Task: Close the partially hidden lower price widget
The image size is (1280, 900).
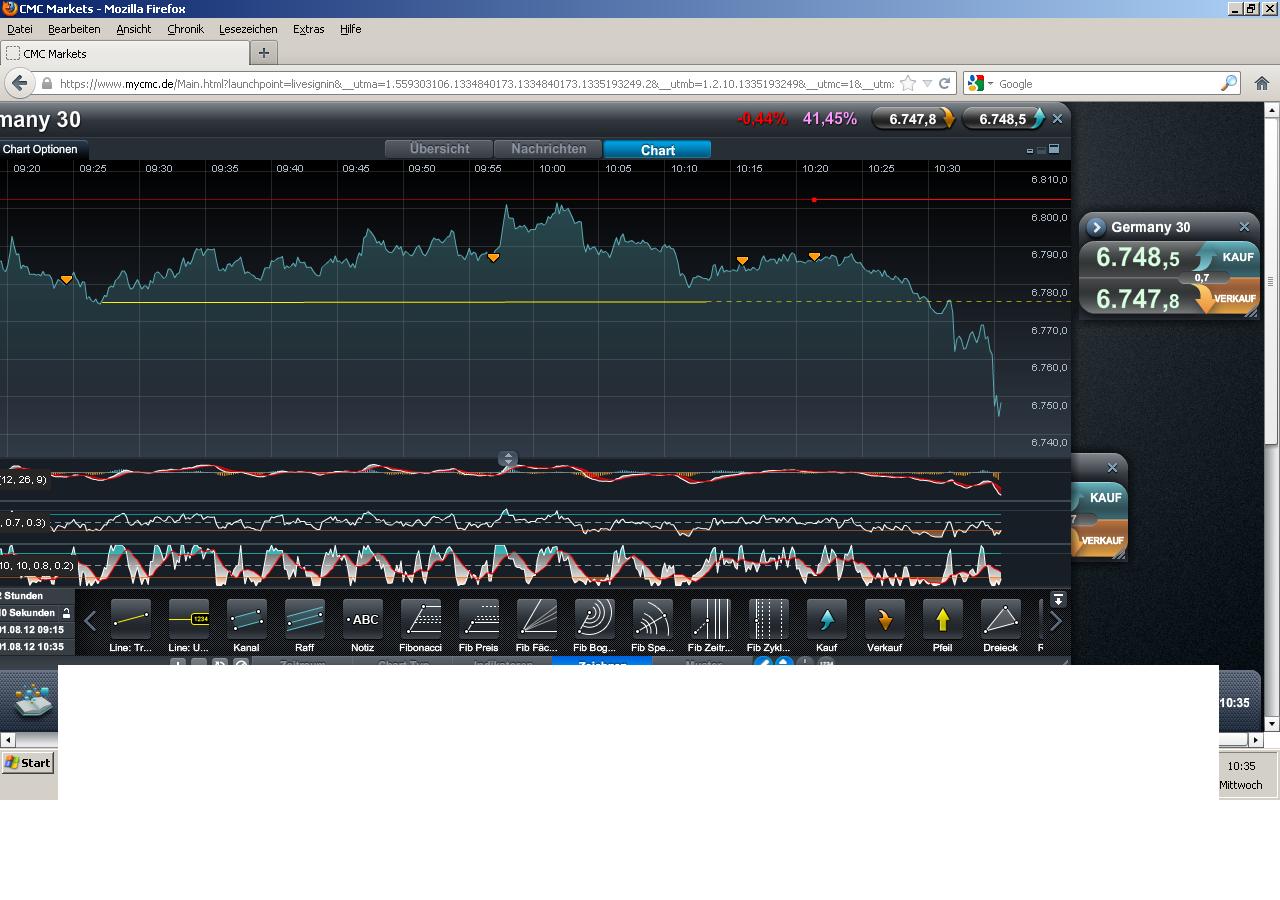Action: tap(1112, 467)
